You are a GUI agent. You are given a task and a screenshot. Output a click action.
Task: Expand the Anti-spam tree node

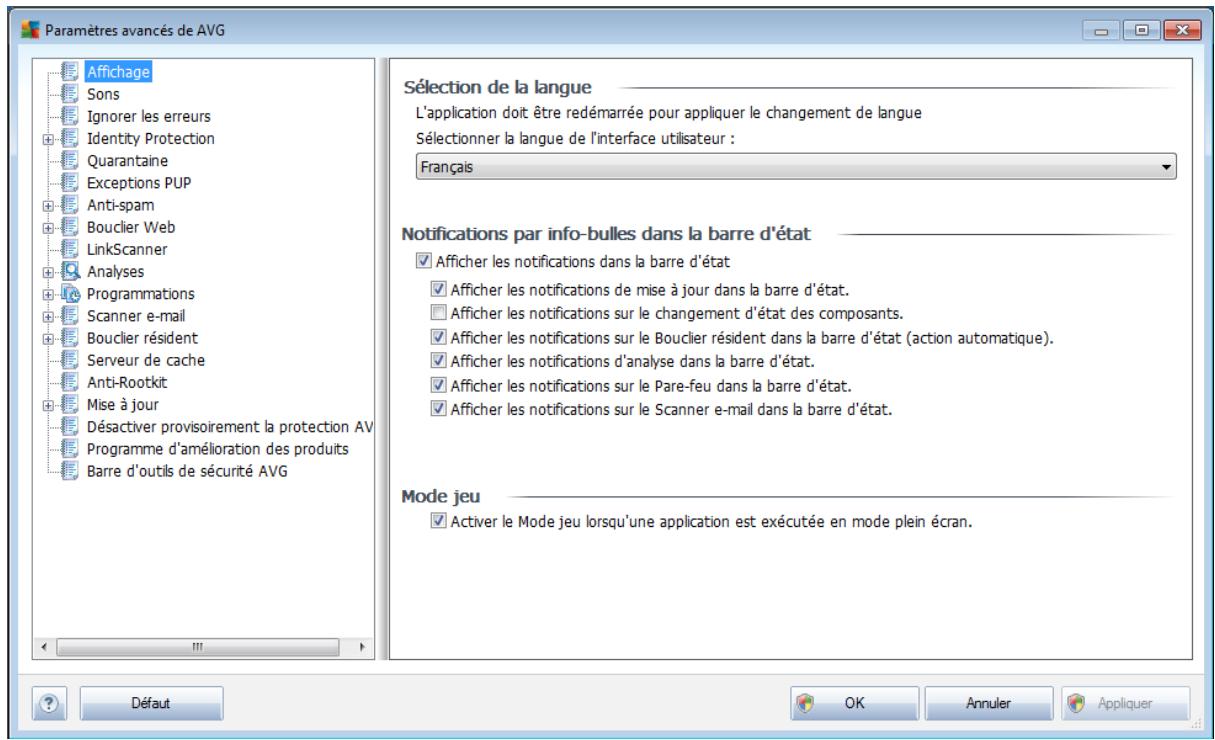pos(48,205)
